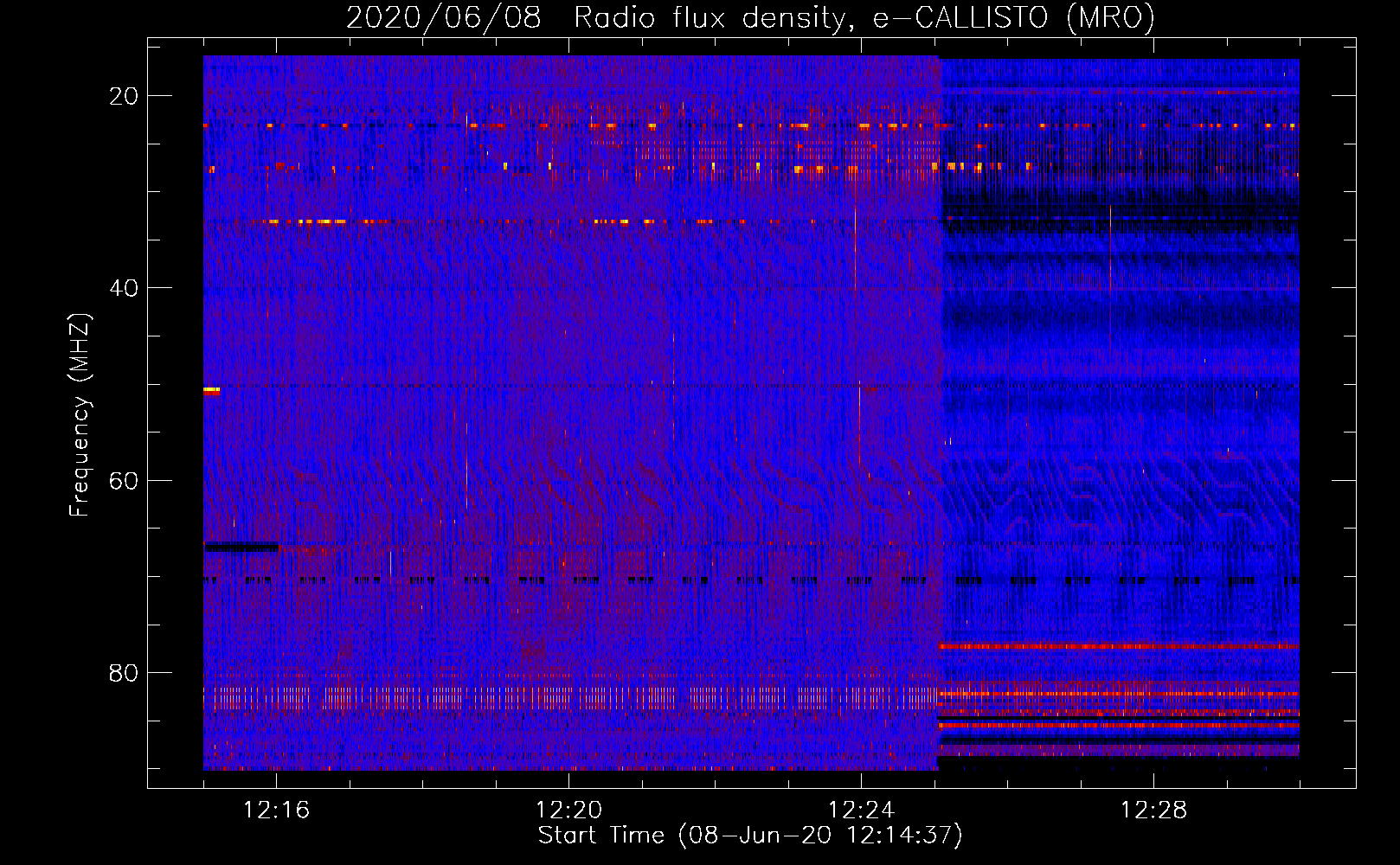Viewport: 1400px width, 865px height.
Task: Click the 'Start Time (08-Jun-20 12:14:37)' label
Action: (x=750, y=836)
